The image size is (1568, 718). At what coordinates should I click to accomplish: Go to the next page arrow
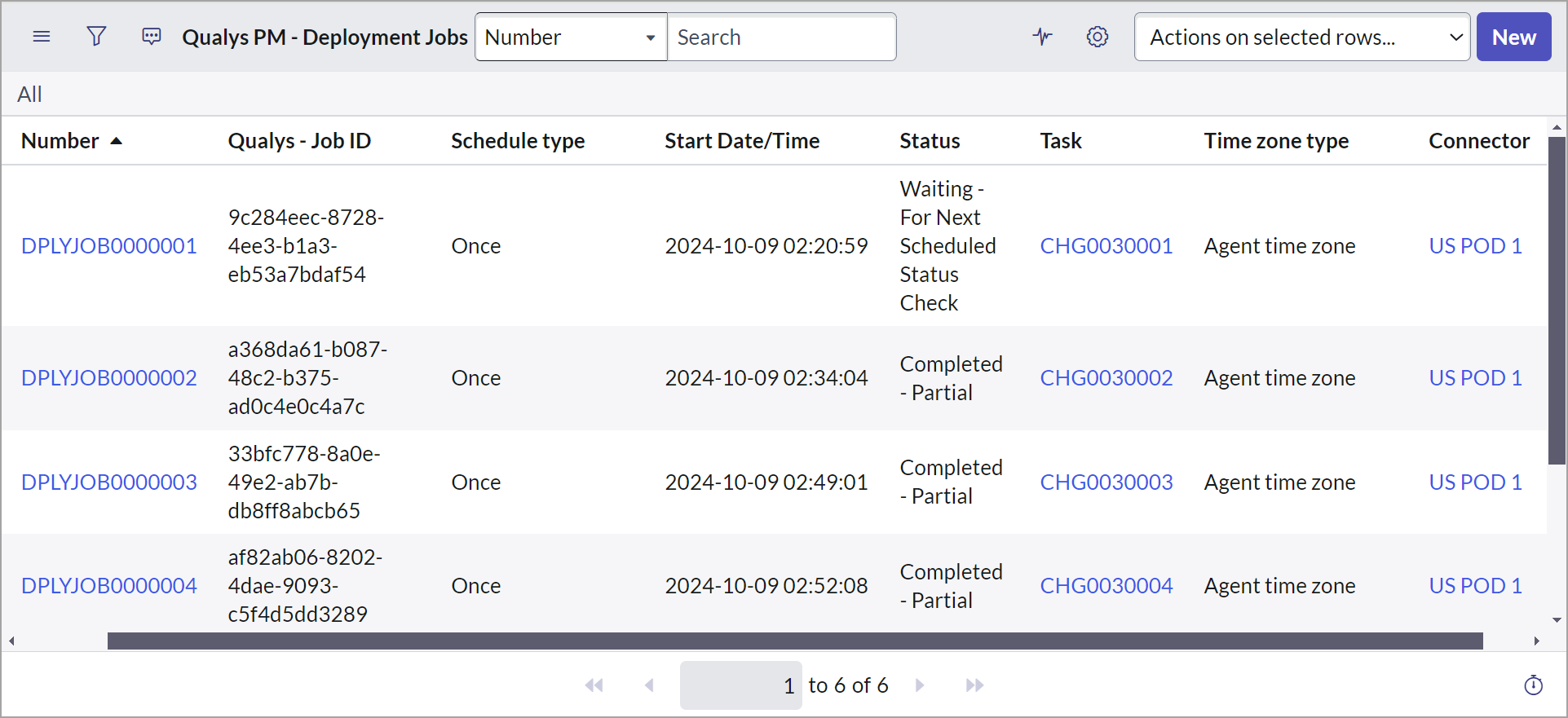920,685
